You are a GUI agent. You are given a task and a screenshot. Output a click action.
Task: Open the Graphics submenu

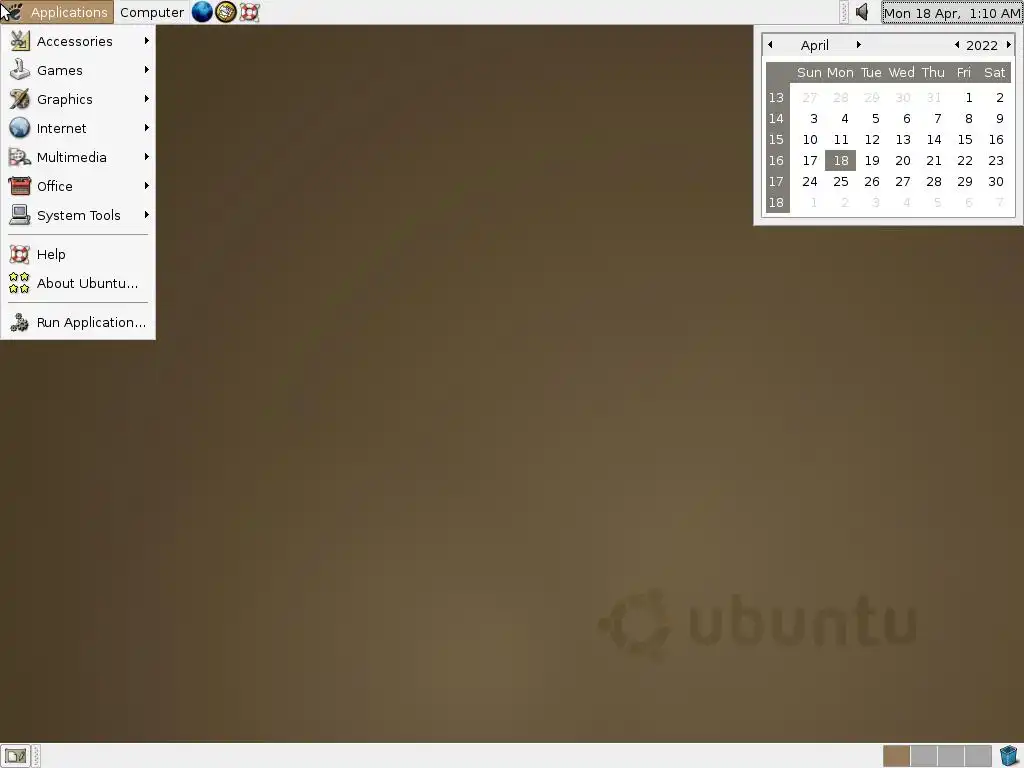click(78, 99)
